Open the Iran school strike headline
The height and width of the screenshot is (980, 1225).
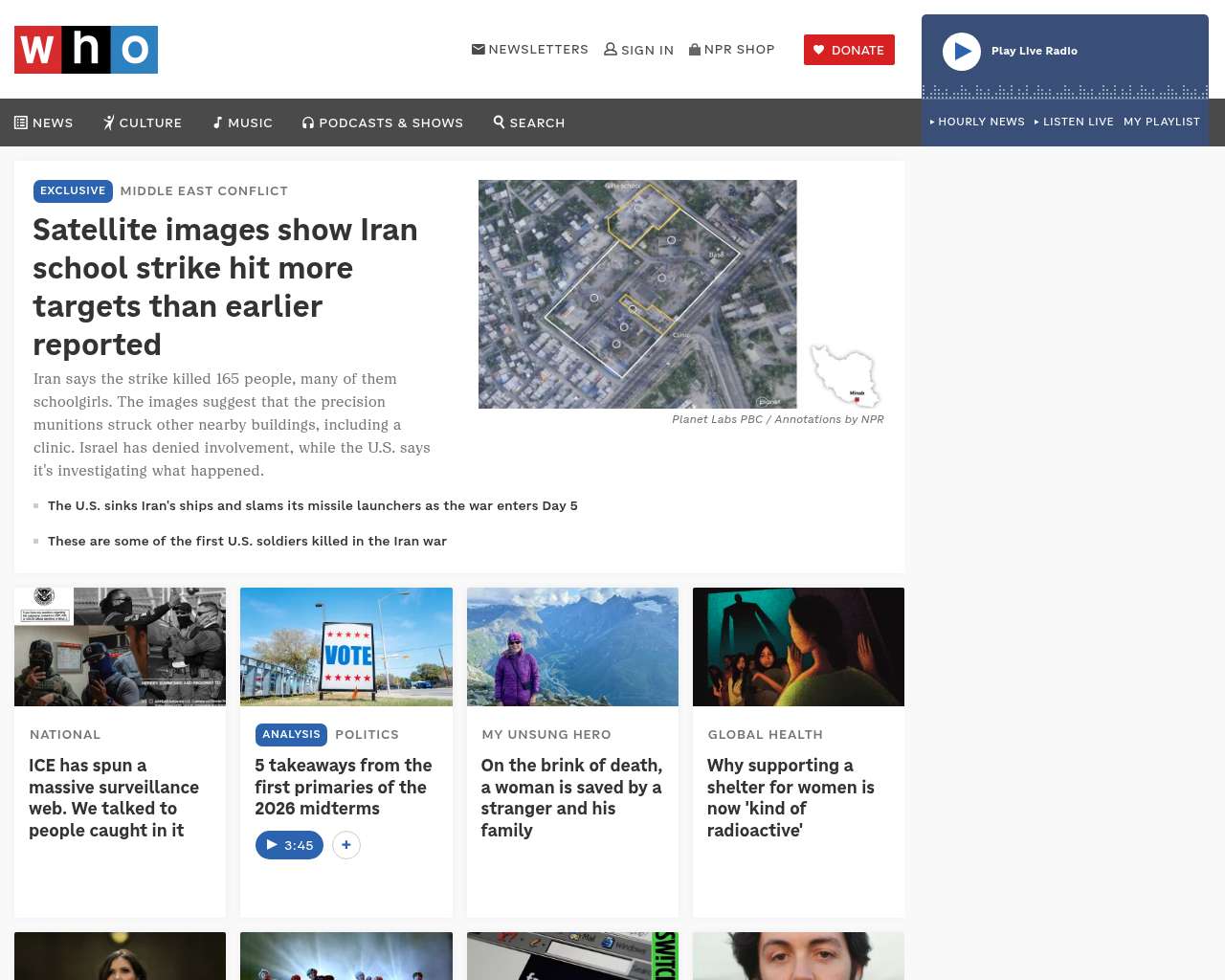(225, 286)
